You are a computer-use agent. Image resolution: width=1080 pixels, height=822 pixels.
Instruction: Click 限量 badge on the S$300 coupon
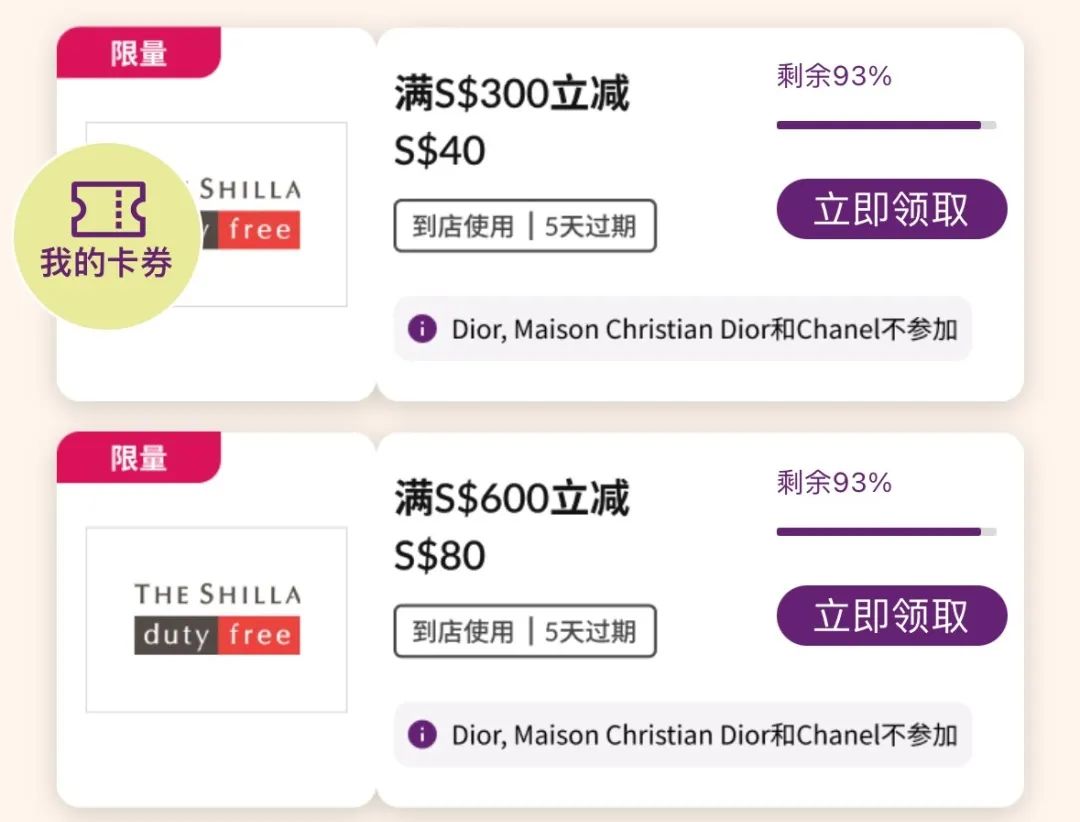(x=138, y=53)
